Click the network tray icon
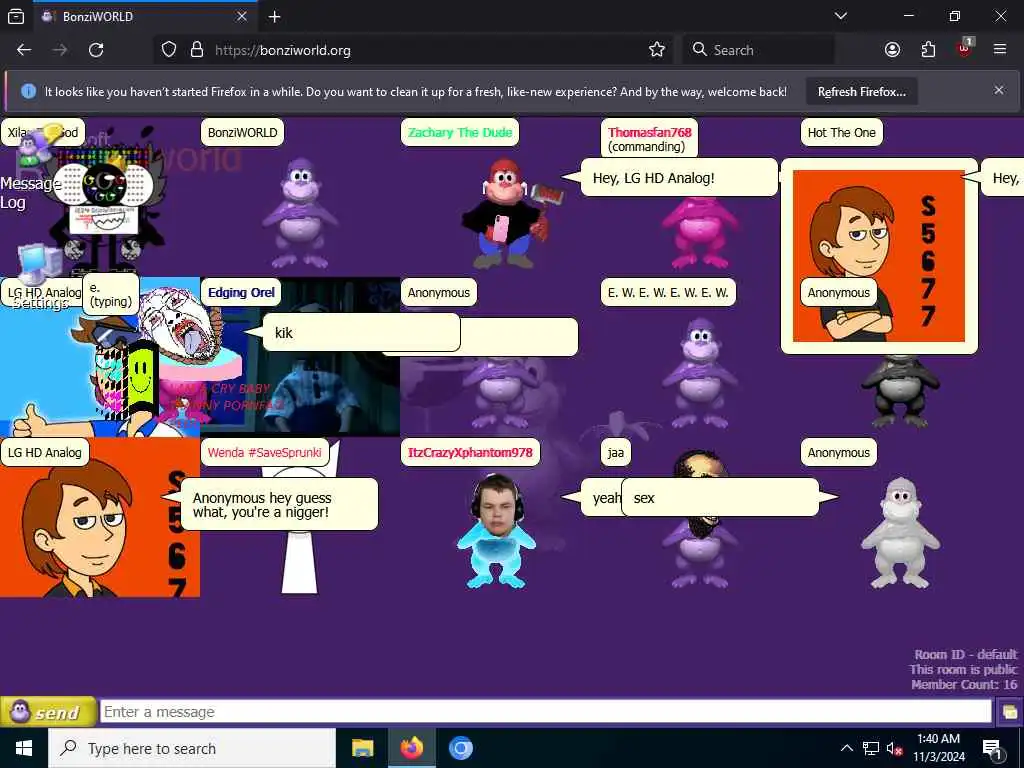Image resolution: width=1024 pixels, height=768 pixels. [871, 748]
